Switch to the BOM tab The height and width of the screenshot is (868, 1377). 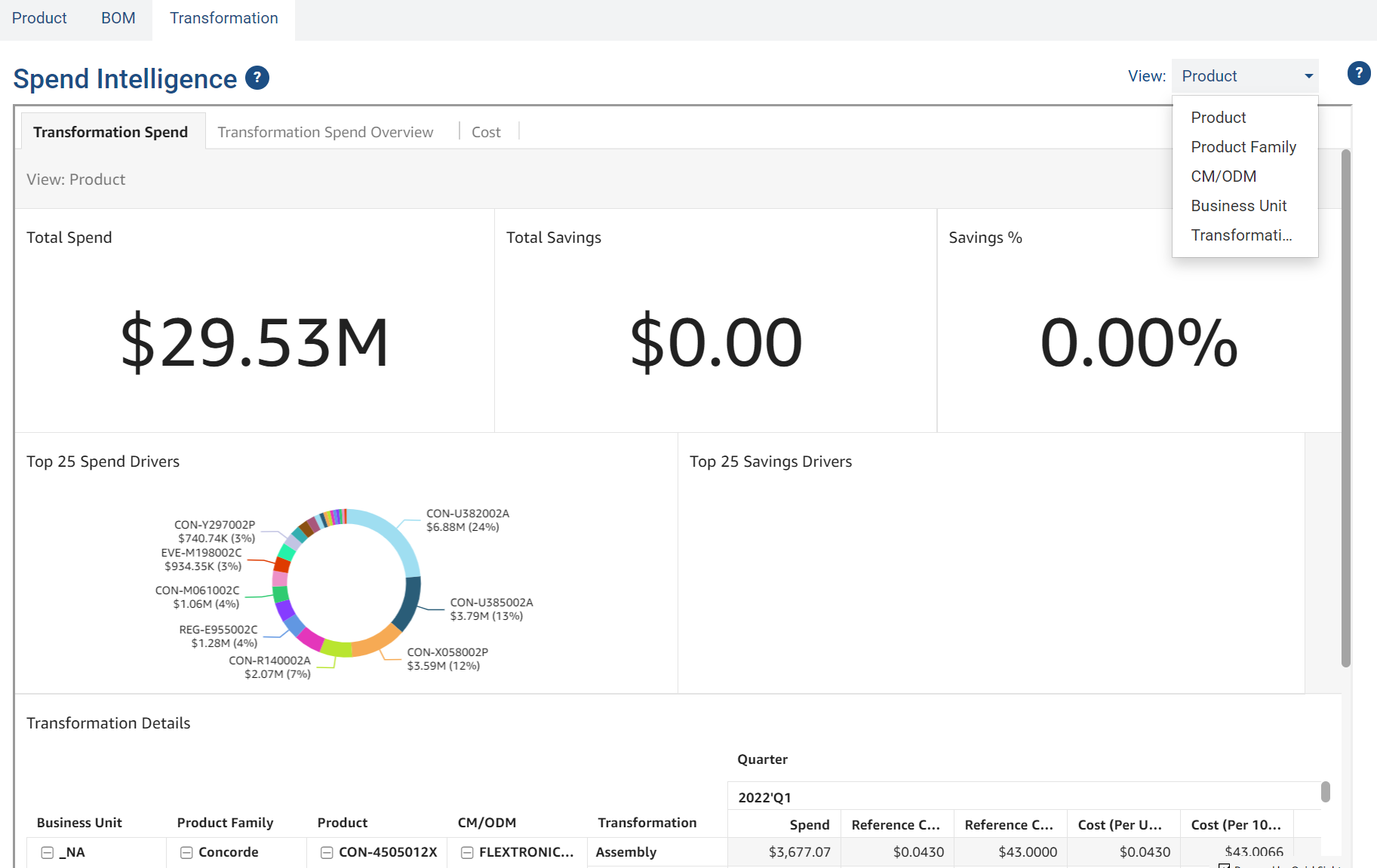(x=118, y=18)
